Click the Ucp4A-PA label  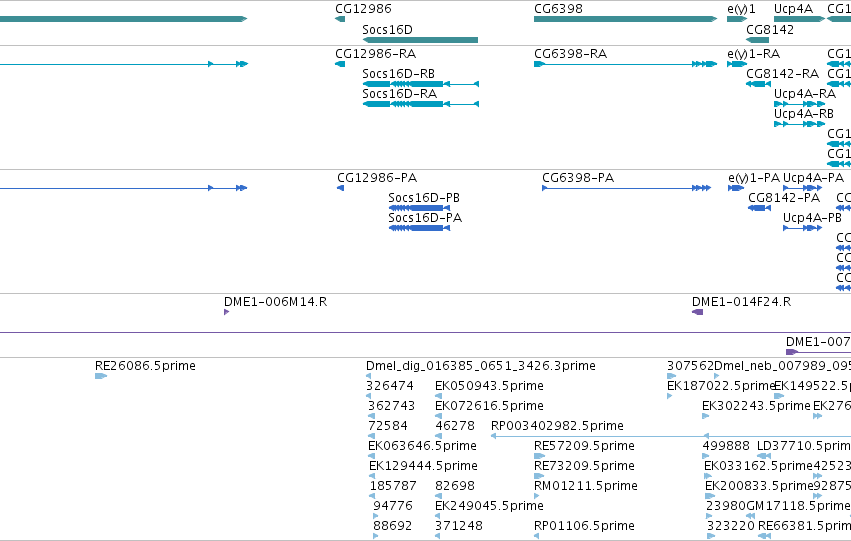(x=814, y=178)
